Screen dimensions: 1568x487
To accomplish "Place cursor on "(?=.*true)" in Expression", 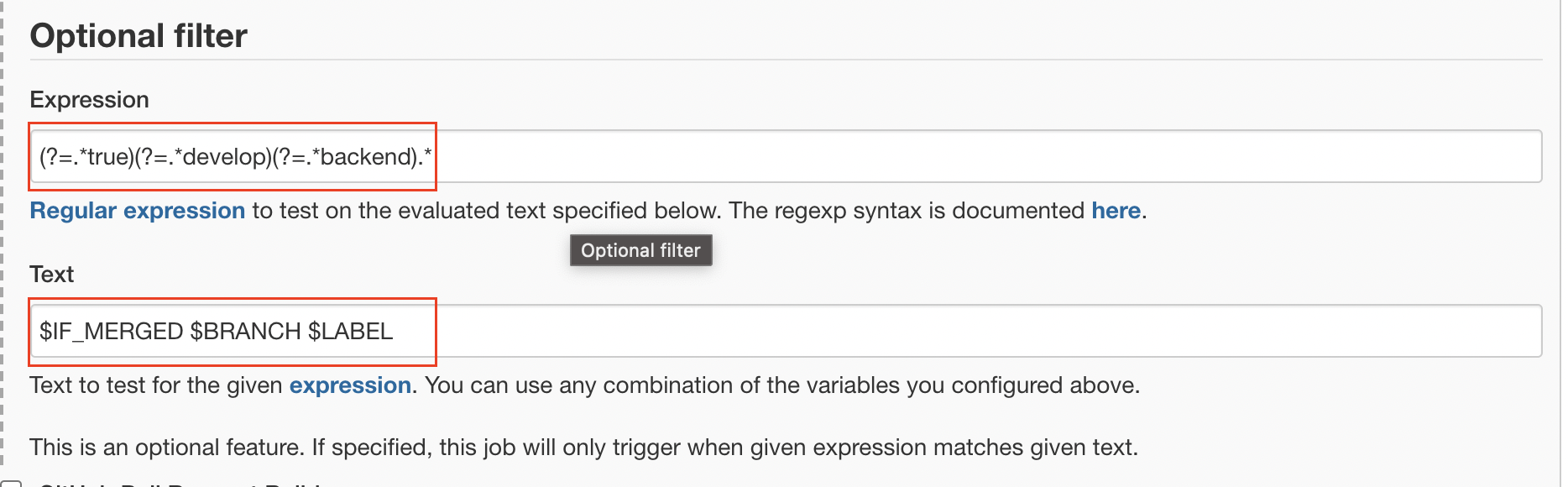I will coord(86,156).
